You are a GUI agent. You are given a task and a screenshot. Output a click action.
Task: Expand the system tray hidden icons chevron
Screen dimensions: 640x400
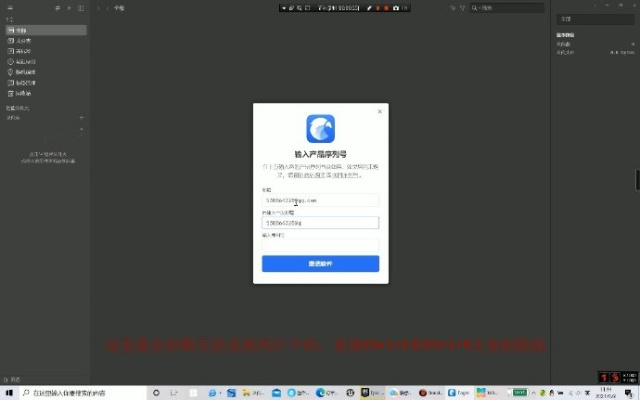pos(533,393)
